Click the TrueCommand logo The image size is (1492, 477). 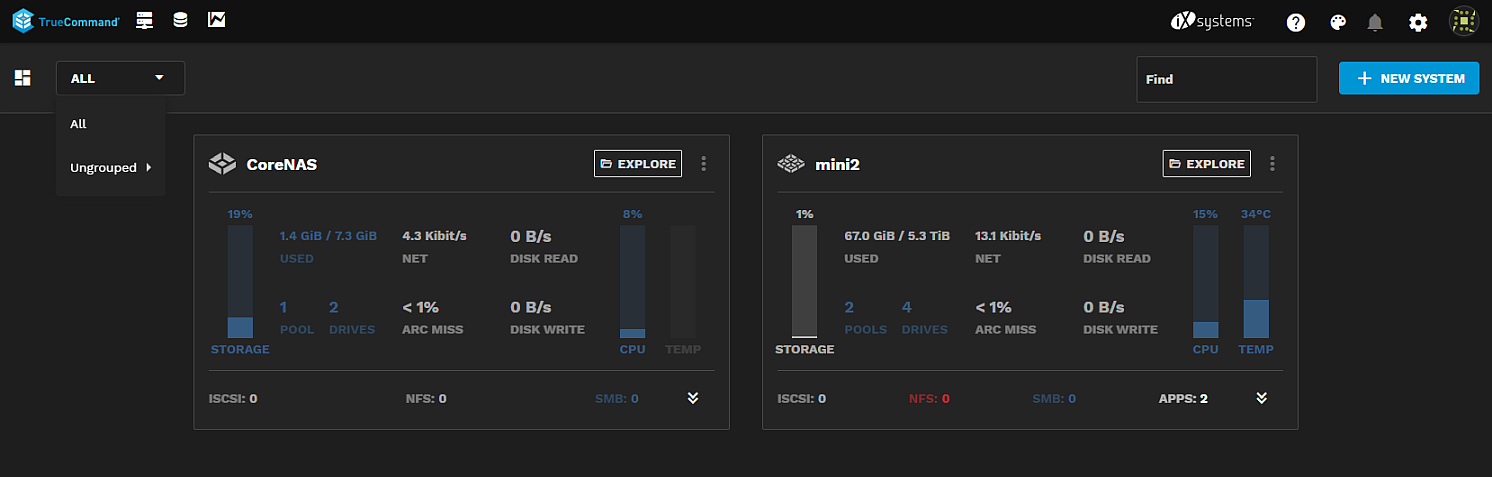(x=66, y=21)
